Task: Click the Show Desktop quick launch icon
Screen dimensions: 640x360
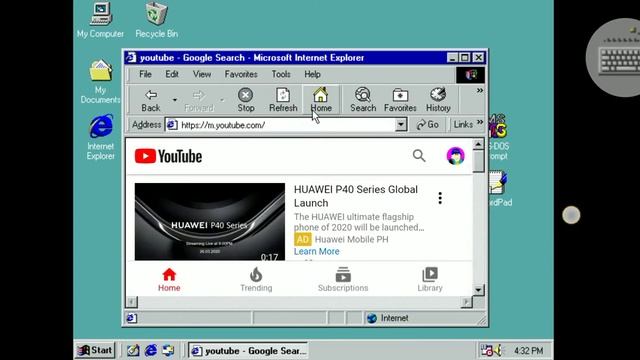Action: click(133, 350)
